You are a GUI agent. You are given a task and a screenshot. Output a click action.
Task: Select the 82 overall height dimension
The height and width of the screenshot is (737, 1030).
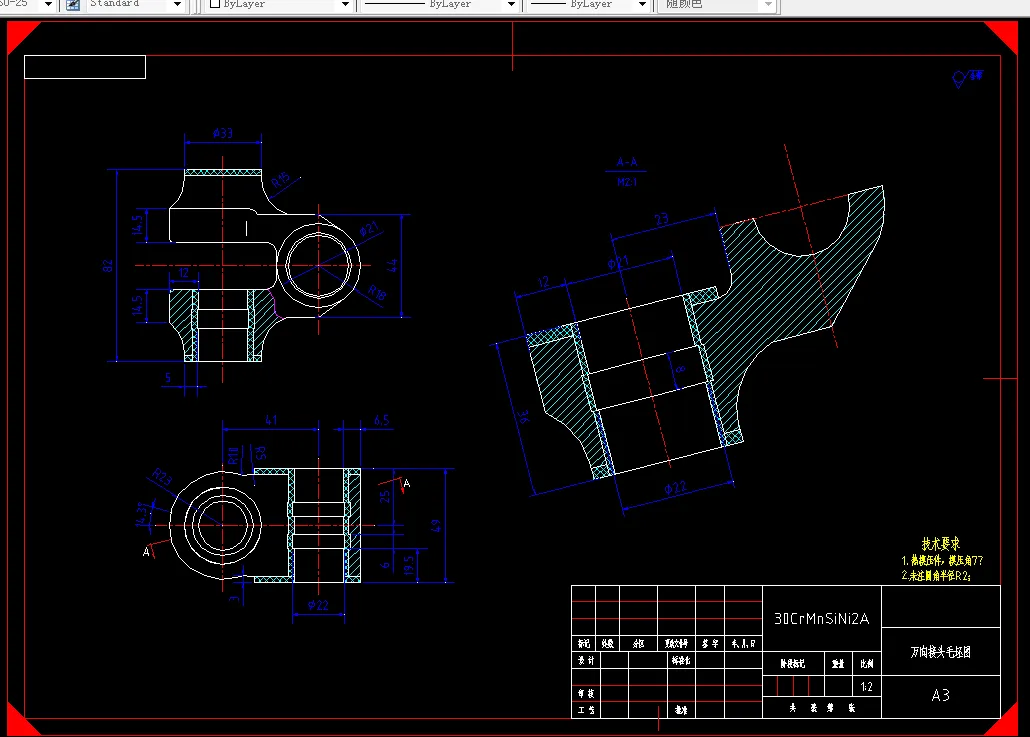click(108, 266)
